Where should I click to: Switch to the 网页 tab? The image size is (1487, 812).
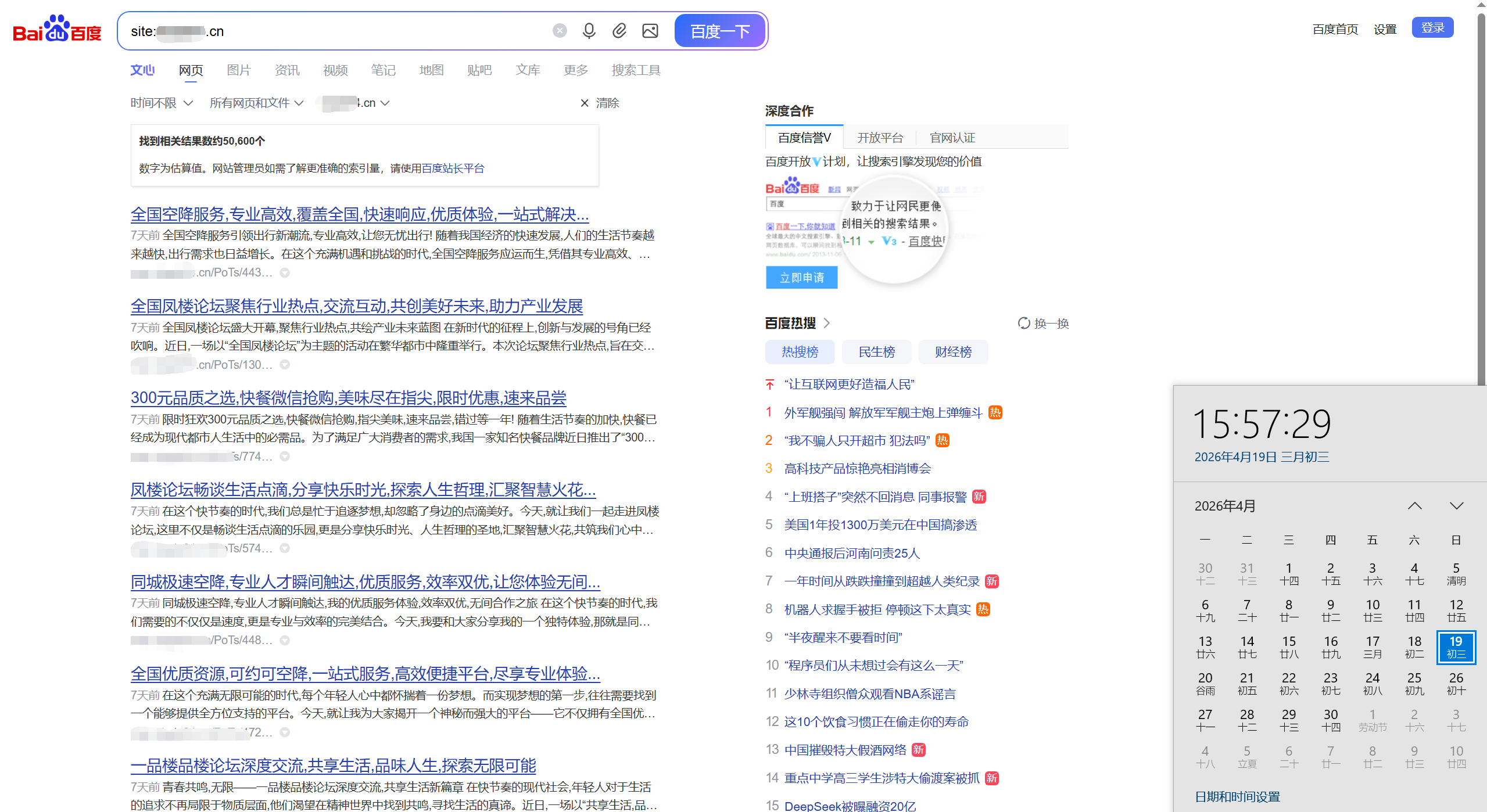pyautogui.click(x=191, y=70)
